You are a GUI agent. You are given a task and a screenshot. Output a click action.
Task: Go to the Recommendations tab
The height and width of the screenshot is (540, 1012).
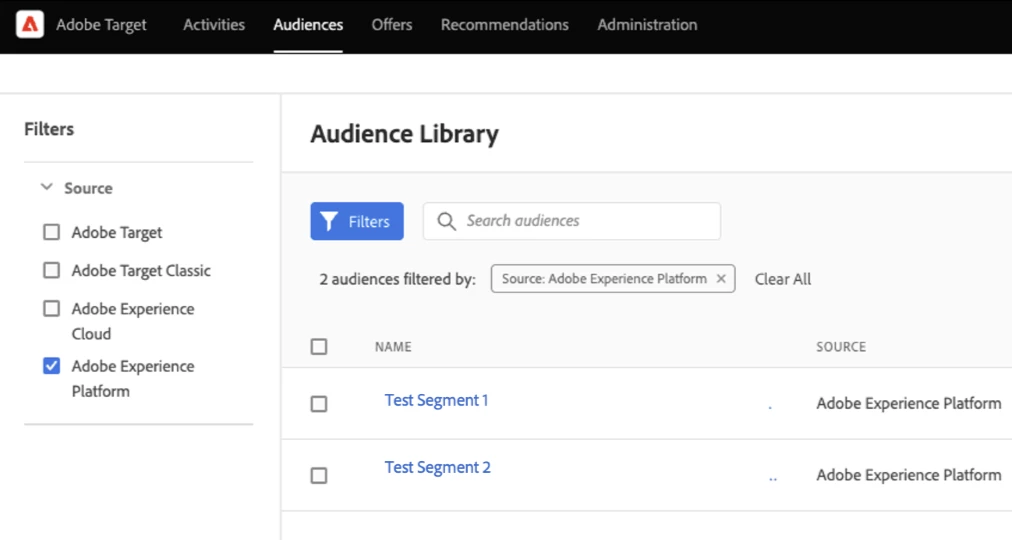[x=505, y=25]
